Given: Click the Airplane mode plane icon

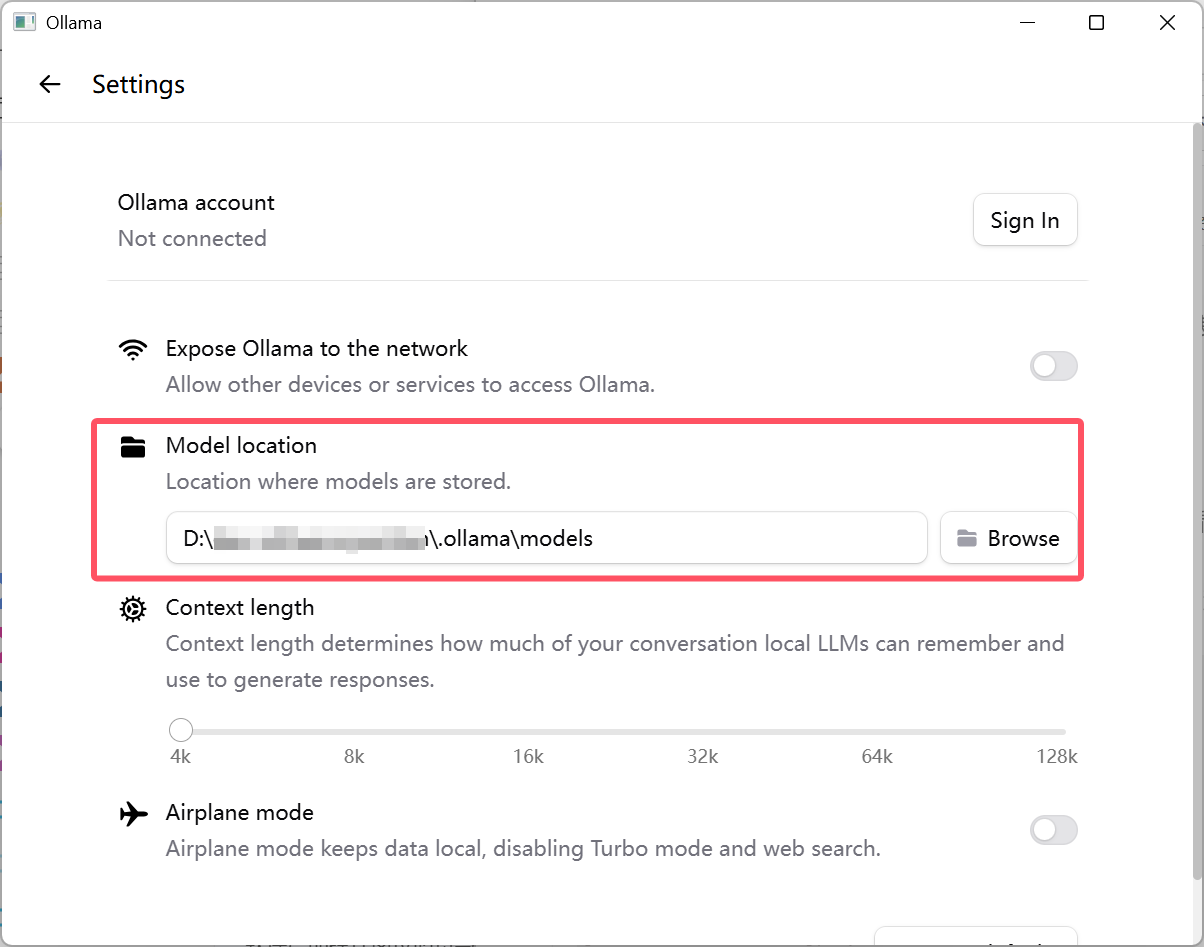Looking at the screenshot, I should [132, 813].
